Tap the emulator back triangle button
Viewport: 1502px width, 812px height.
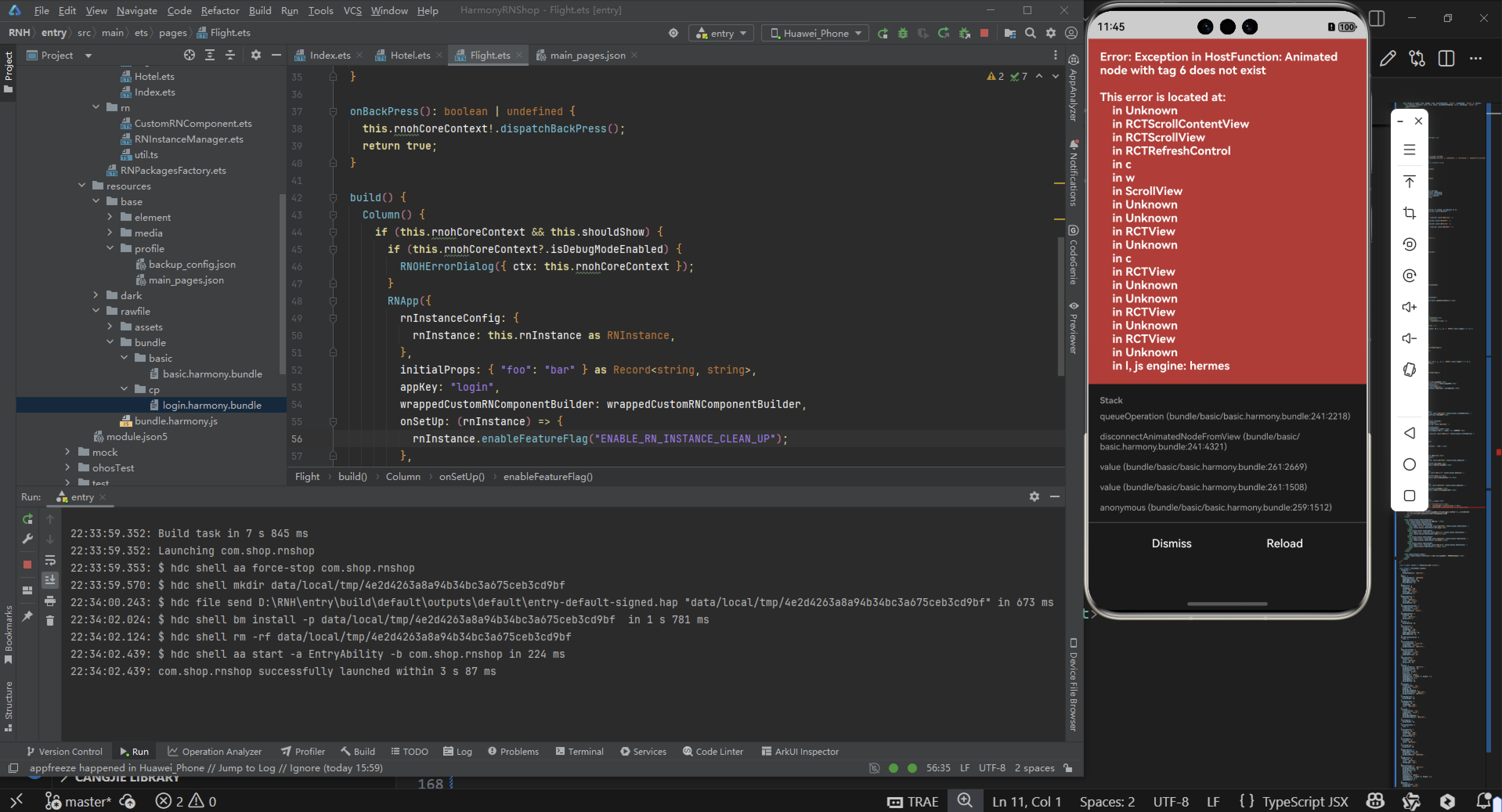point(1409,433)
